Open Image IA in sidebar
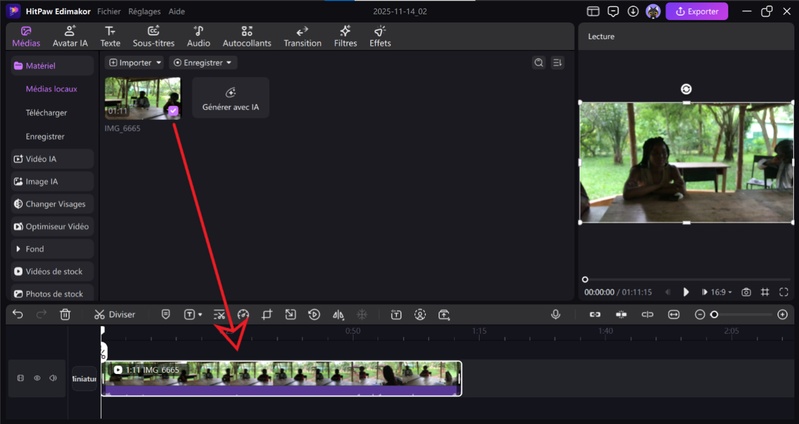This screenshot has height=424, width=799. click(x=52, y=181)
